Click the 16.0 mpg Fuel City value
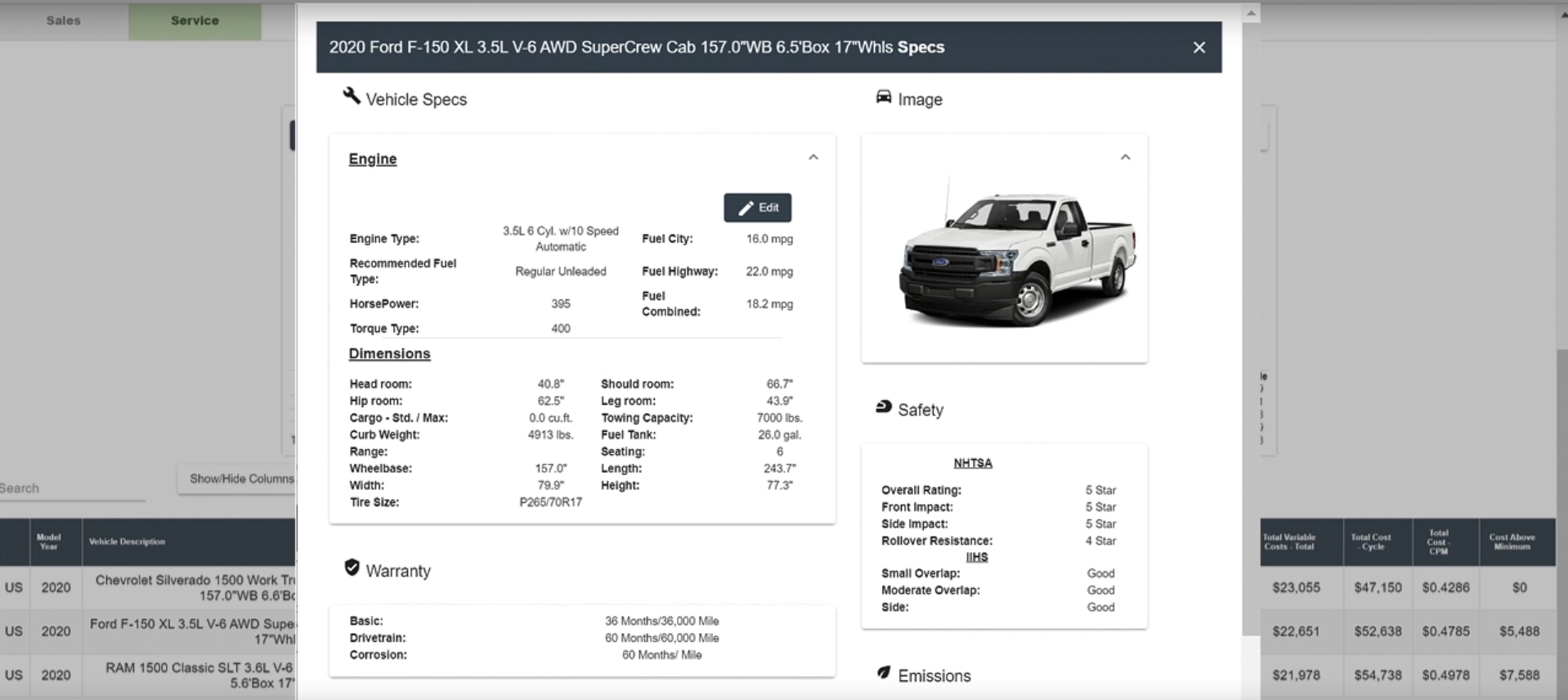Image resolution: width=1568 pixels, height=700 pixels. pos(769,239)
